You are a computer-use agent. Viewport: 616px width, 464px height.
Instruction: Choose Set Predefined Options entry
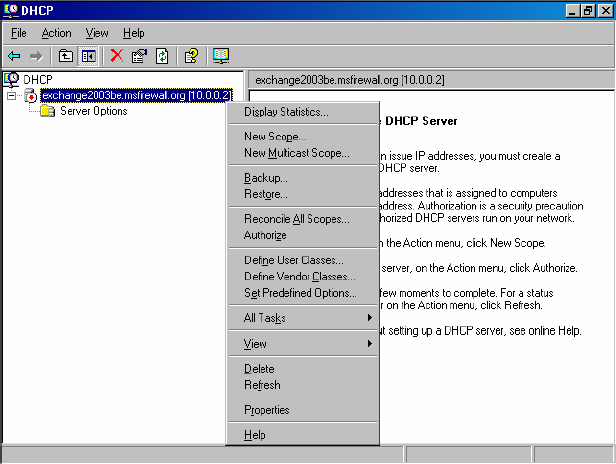[303, 293]
